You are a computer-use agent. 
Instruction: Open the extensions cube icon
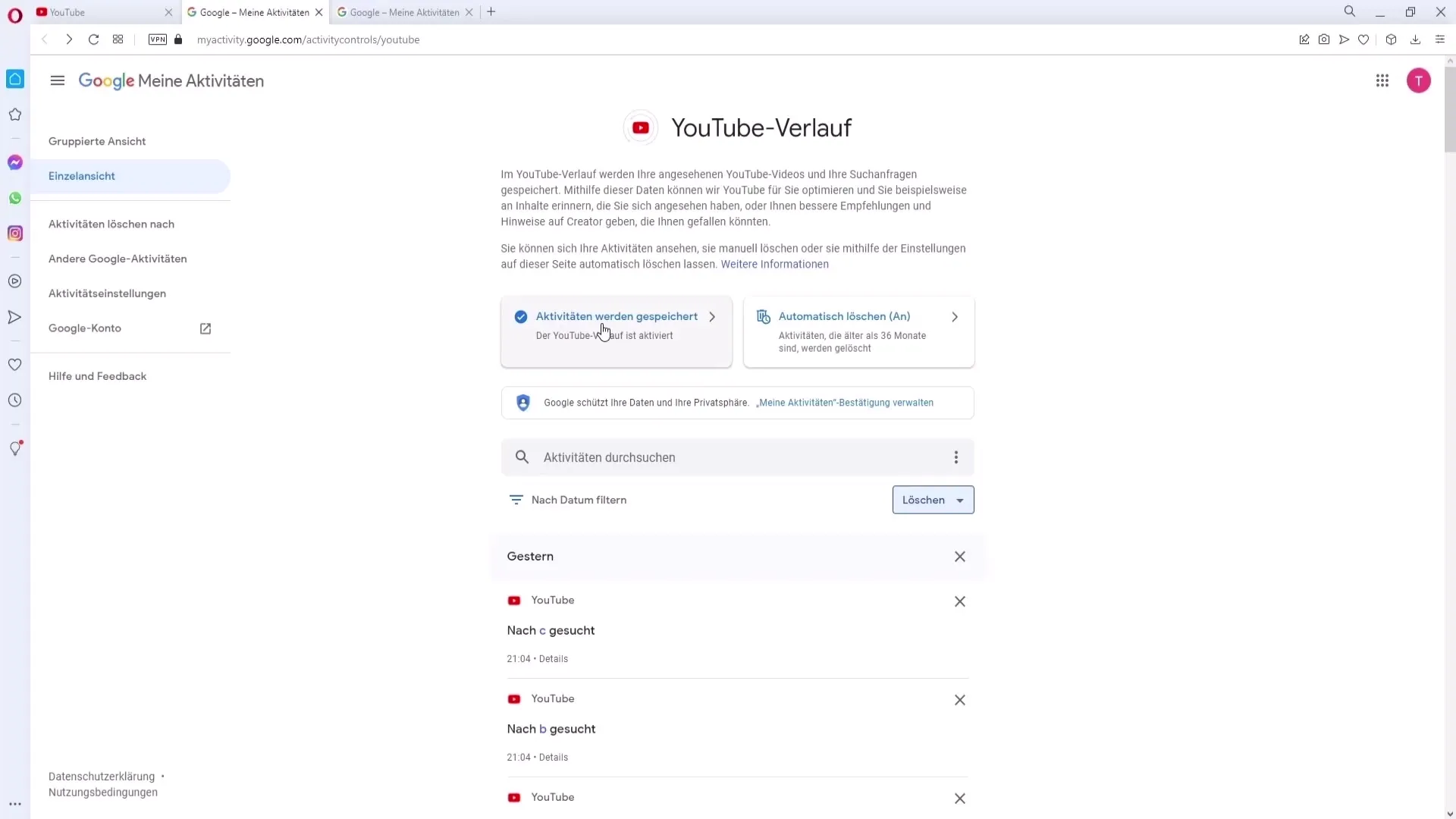pyautogui.click(x=1391, y=39)
